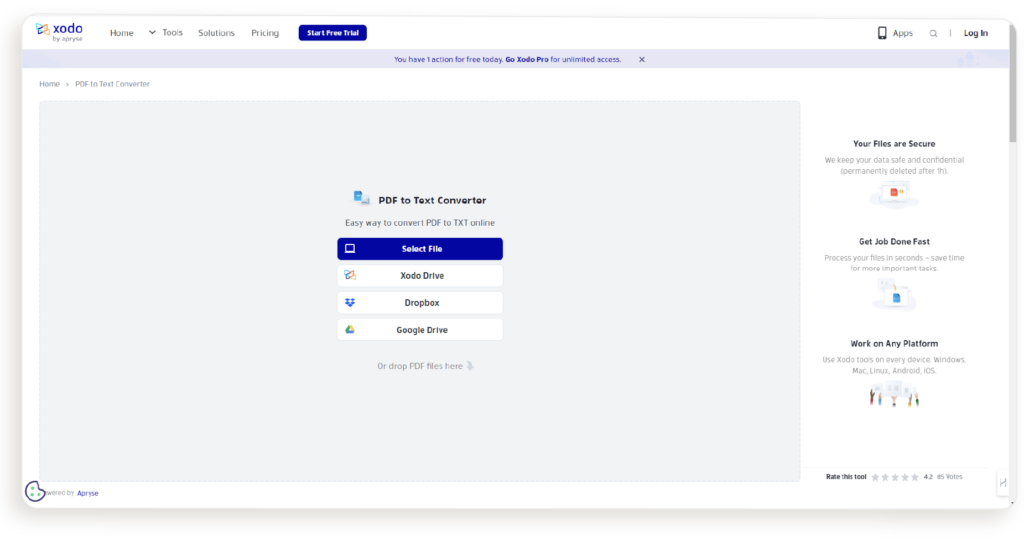Screen dimensions: 1024x541
Task: Rate this tool three stars
Action: [x=895, y=477]
